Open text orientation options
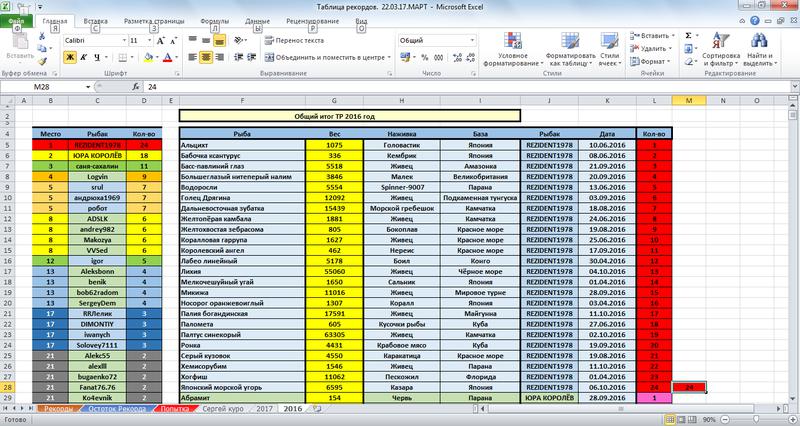 [240, 40]
